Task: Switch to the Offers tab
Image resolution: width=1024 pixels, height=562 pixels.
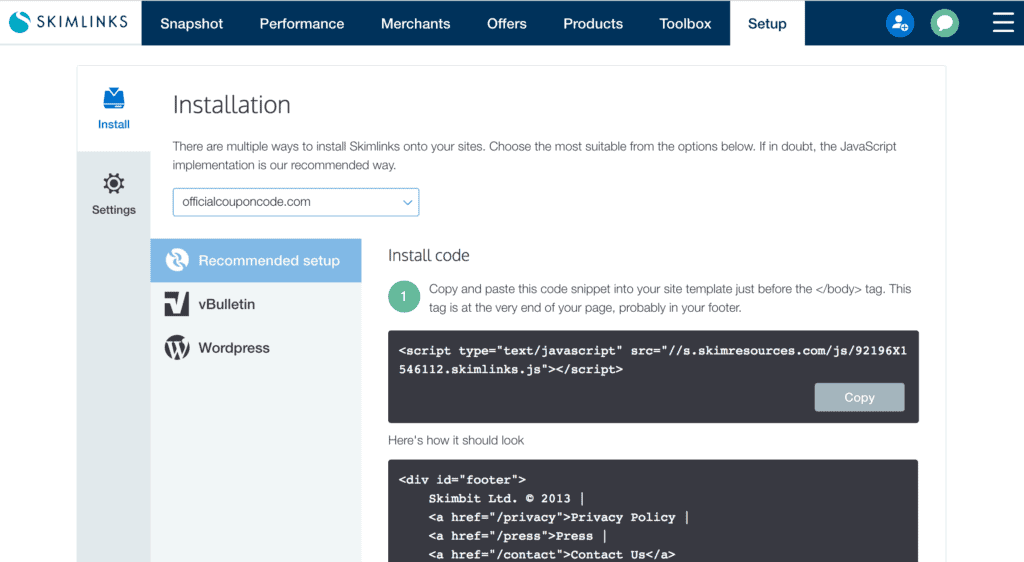Action: [507, 23]
